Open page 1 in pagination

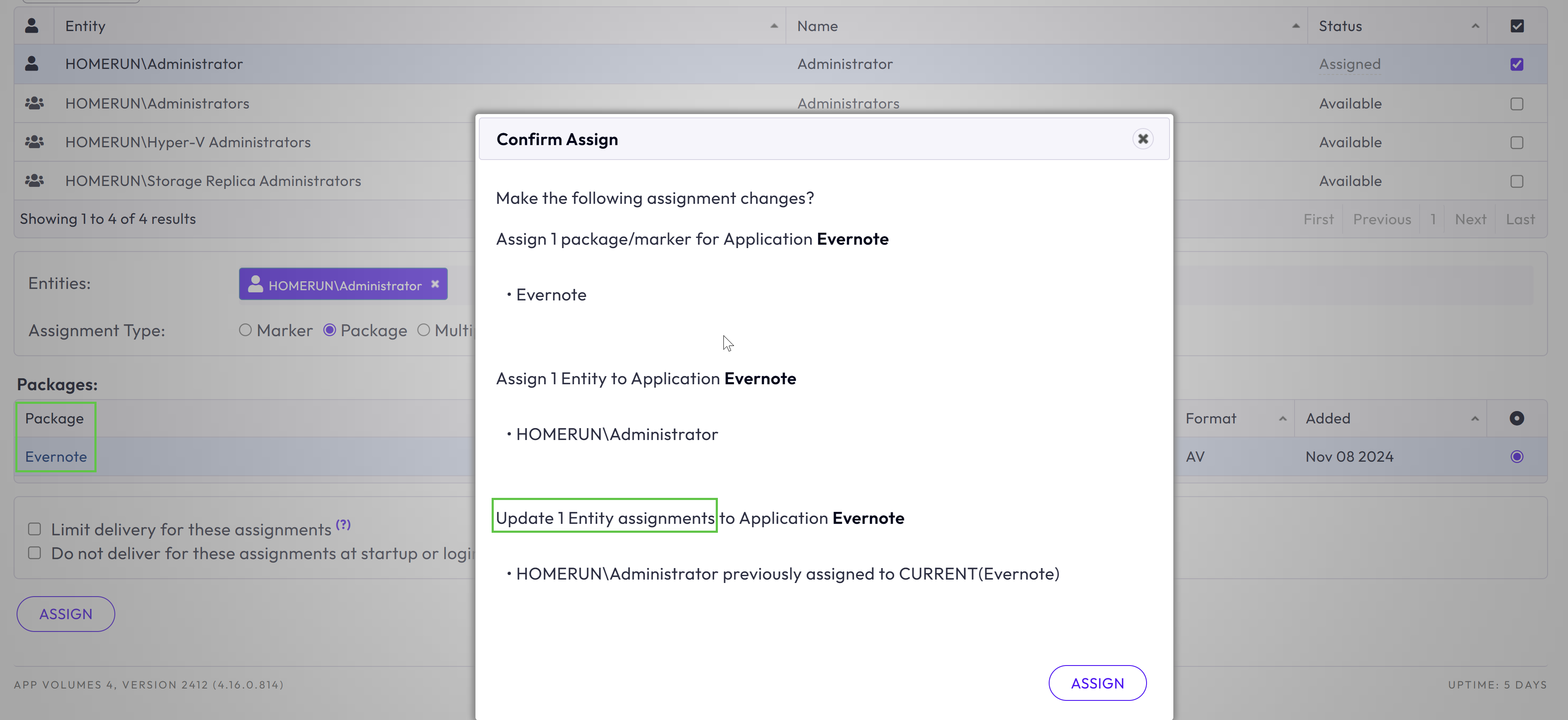click(1433, 219)
